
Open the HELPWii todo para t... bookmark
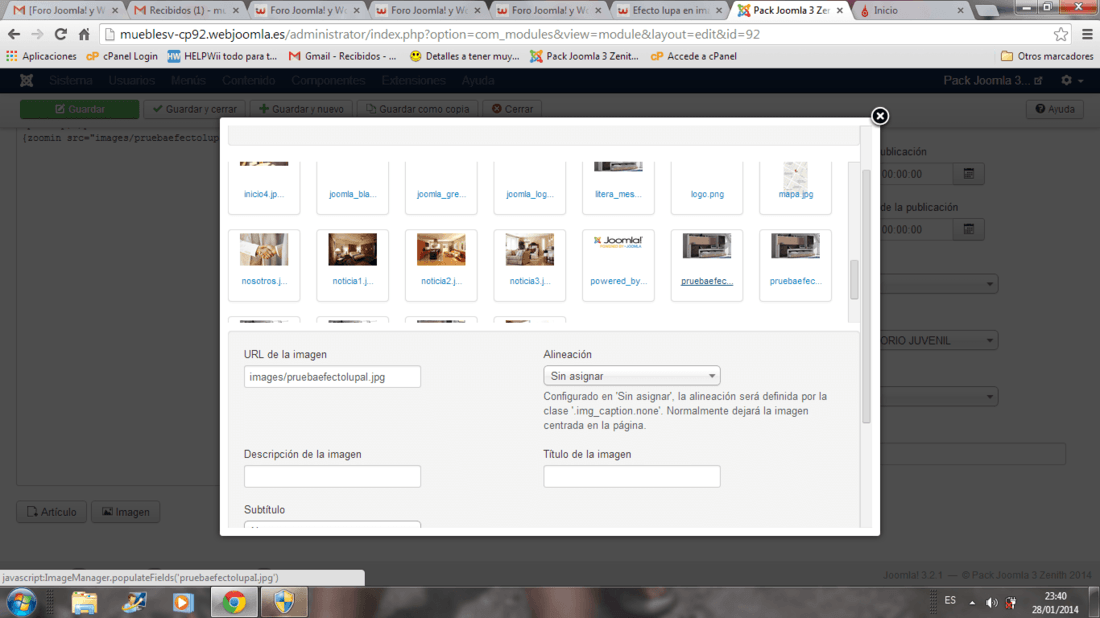pyautogui.click(x=222, y=56)
